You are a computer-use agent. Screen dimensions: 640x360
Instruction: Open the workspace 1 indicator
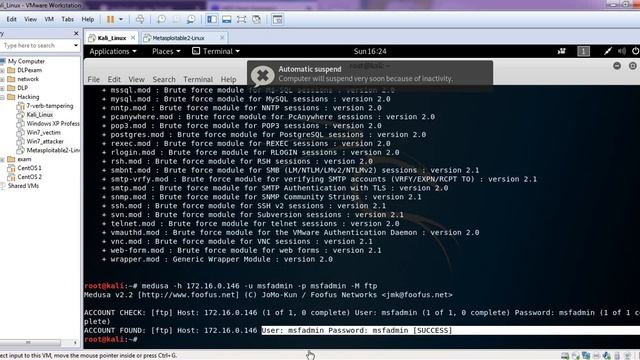583,51
